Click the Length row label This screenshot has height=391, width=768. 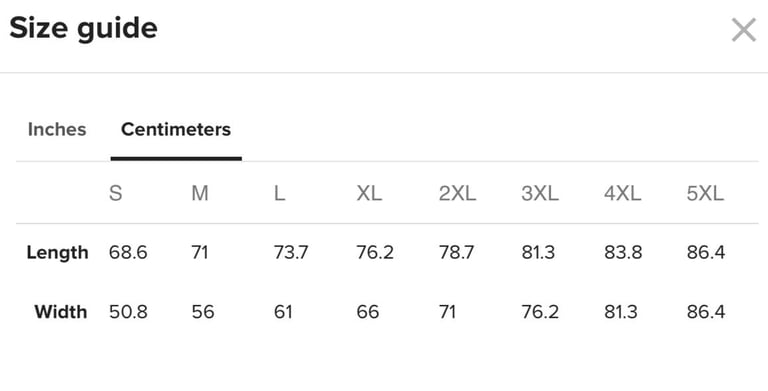pos(57,253)
